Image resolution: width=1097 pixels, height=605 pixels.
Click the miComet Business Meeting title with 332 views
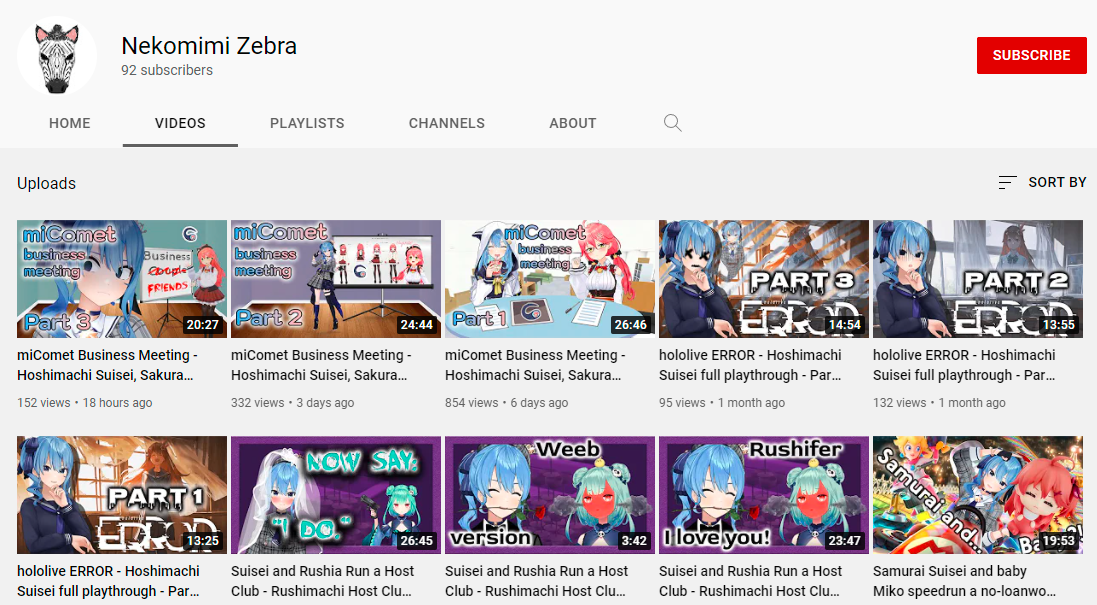(322, 365)
